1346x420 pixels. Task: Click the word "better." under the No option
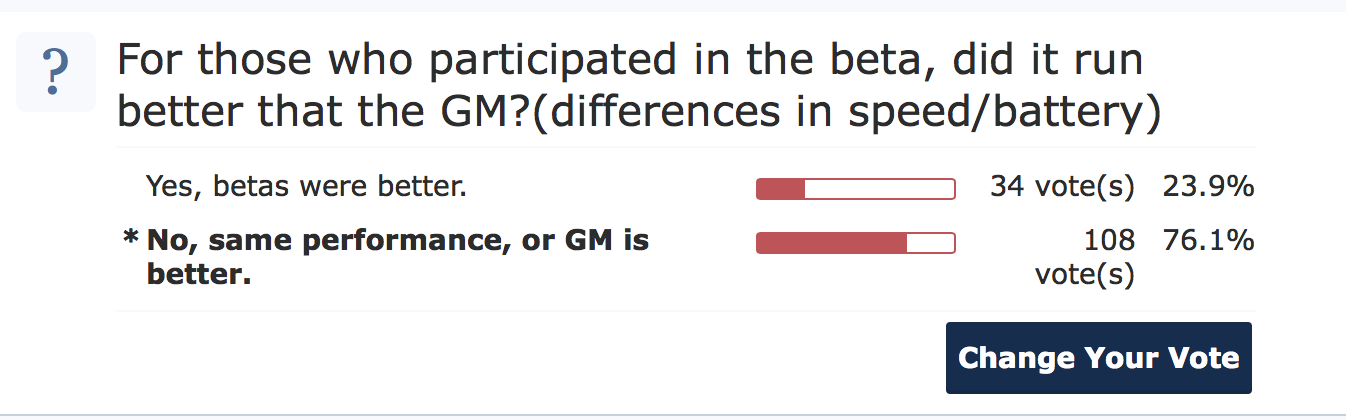198,274
